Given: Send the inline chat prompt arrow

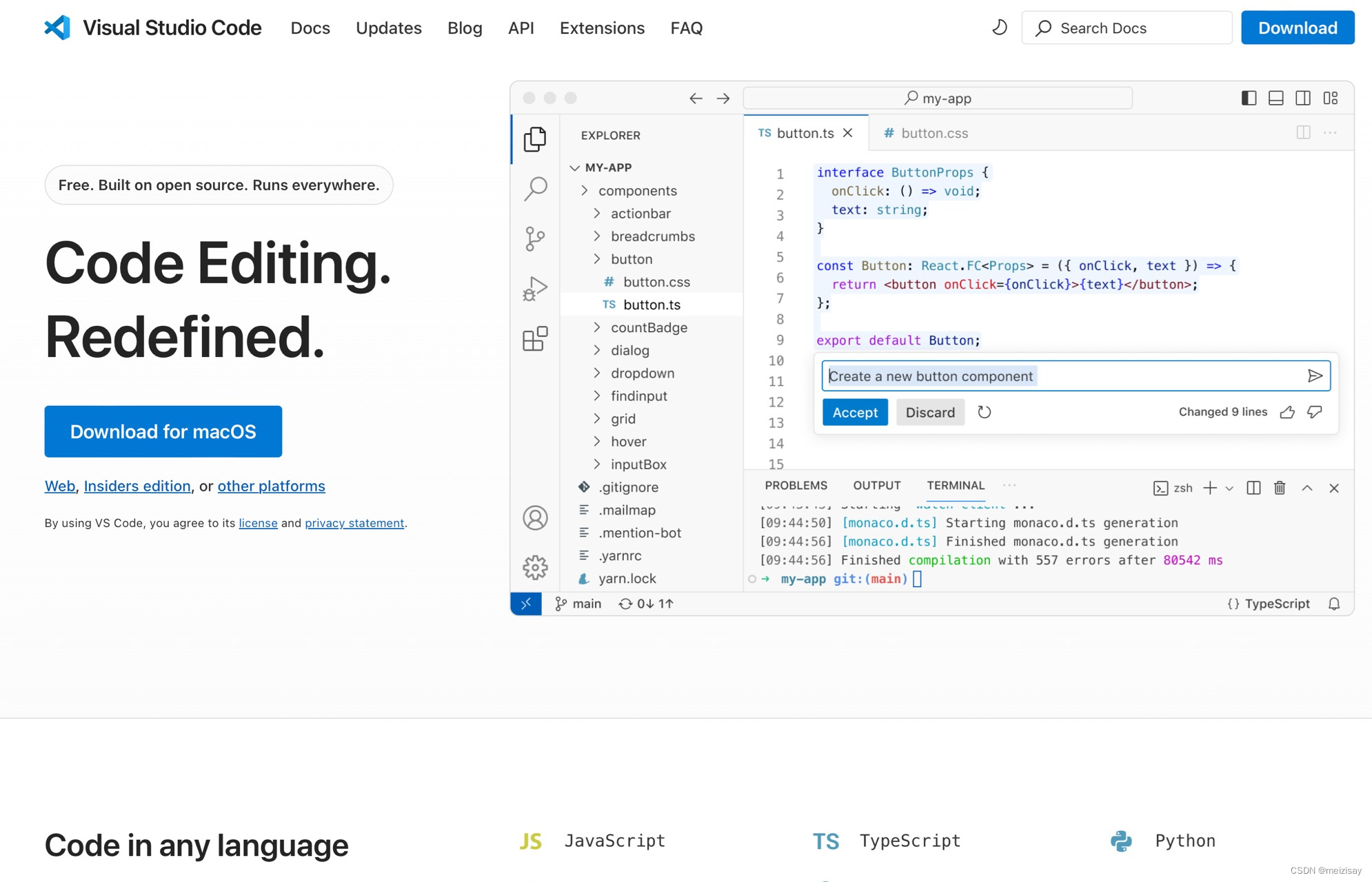Looking at the screenshot, I should [x=1315, y=376].
